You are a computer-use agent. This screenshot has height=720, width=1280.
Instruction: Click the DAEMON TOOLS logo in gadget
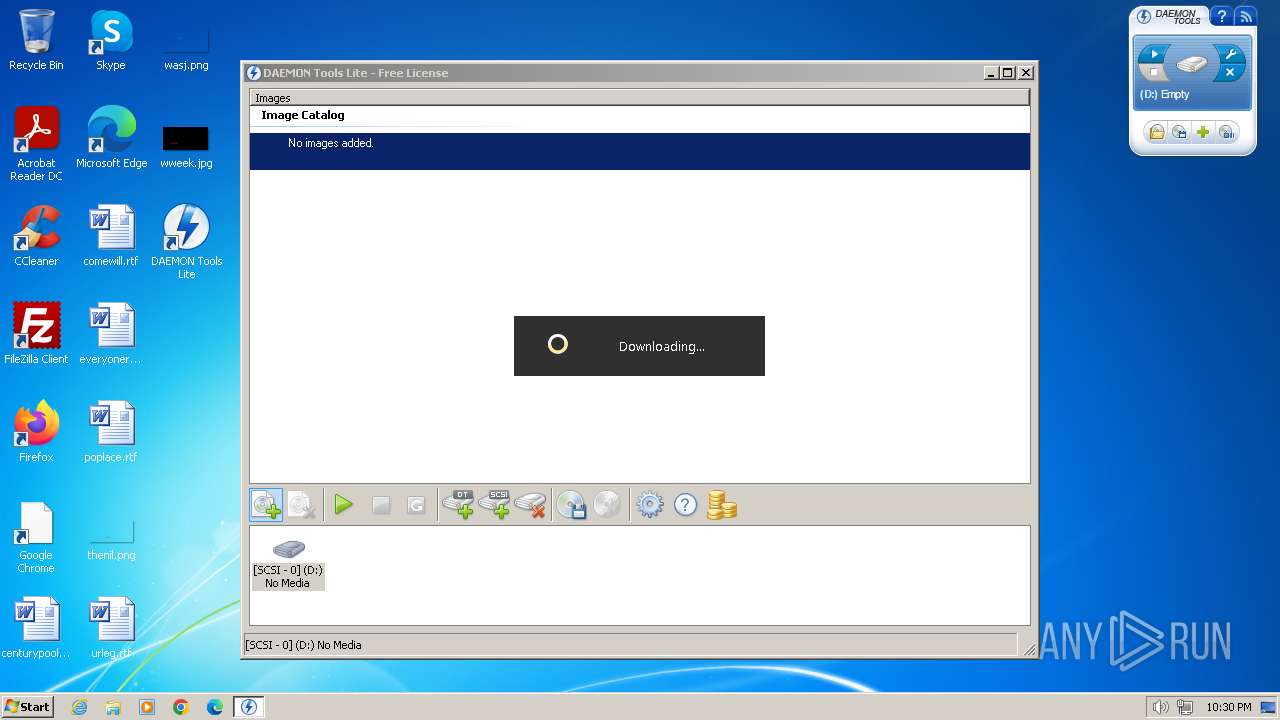[1168, 16]
